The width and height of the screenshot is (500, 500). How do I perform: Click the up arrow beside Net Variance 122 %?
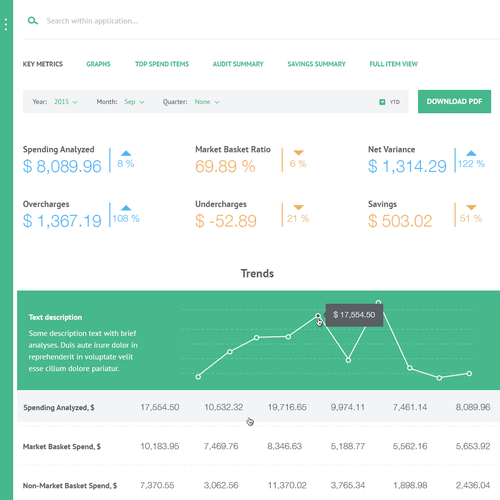click(471, 153)
